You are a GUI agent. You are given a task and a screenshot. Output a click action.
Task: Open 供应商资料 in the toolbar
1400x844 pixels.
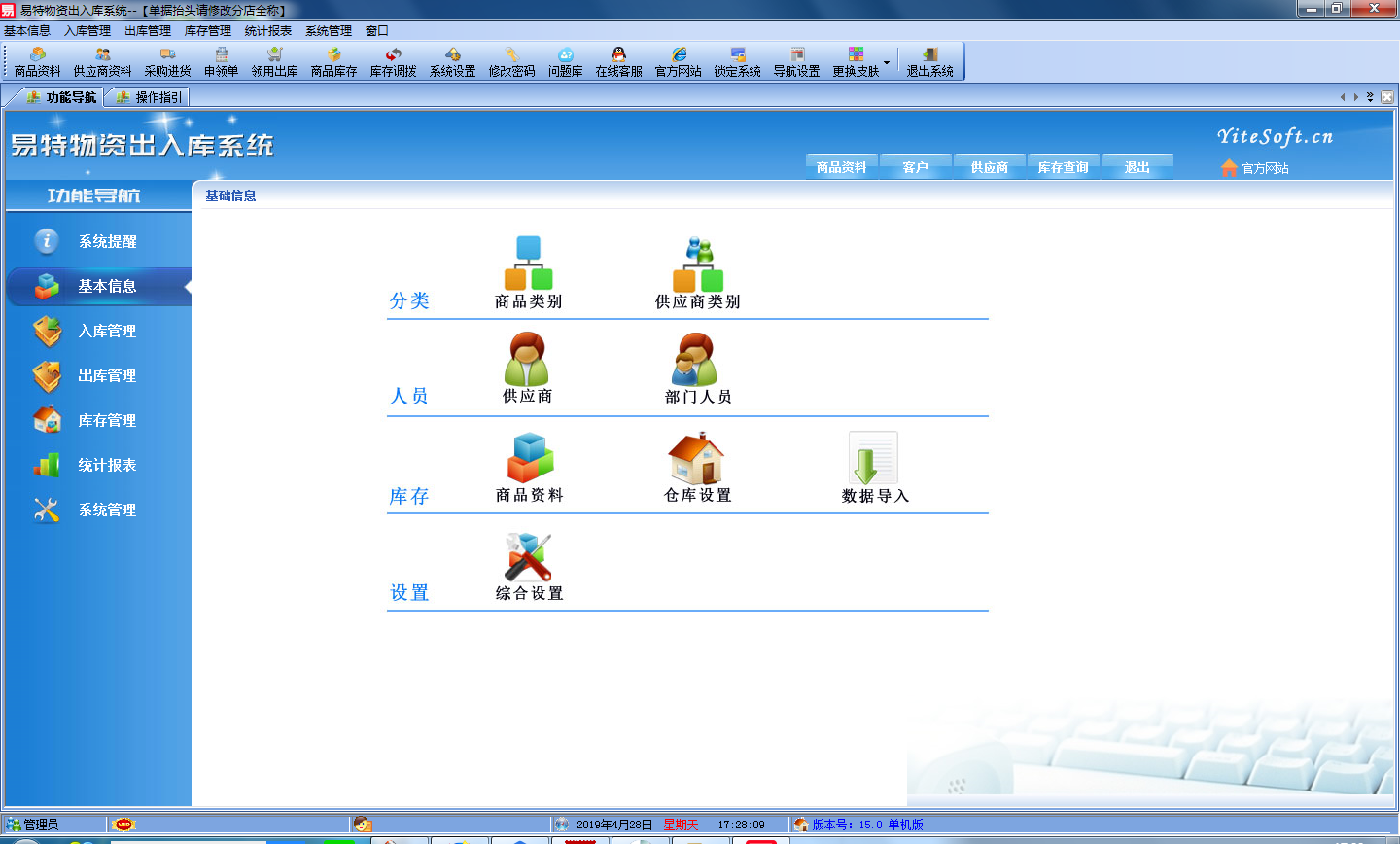point(103,62)
